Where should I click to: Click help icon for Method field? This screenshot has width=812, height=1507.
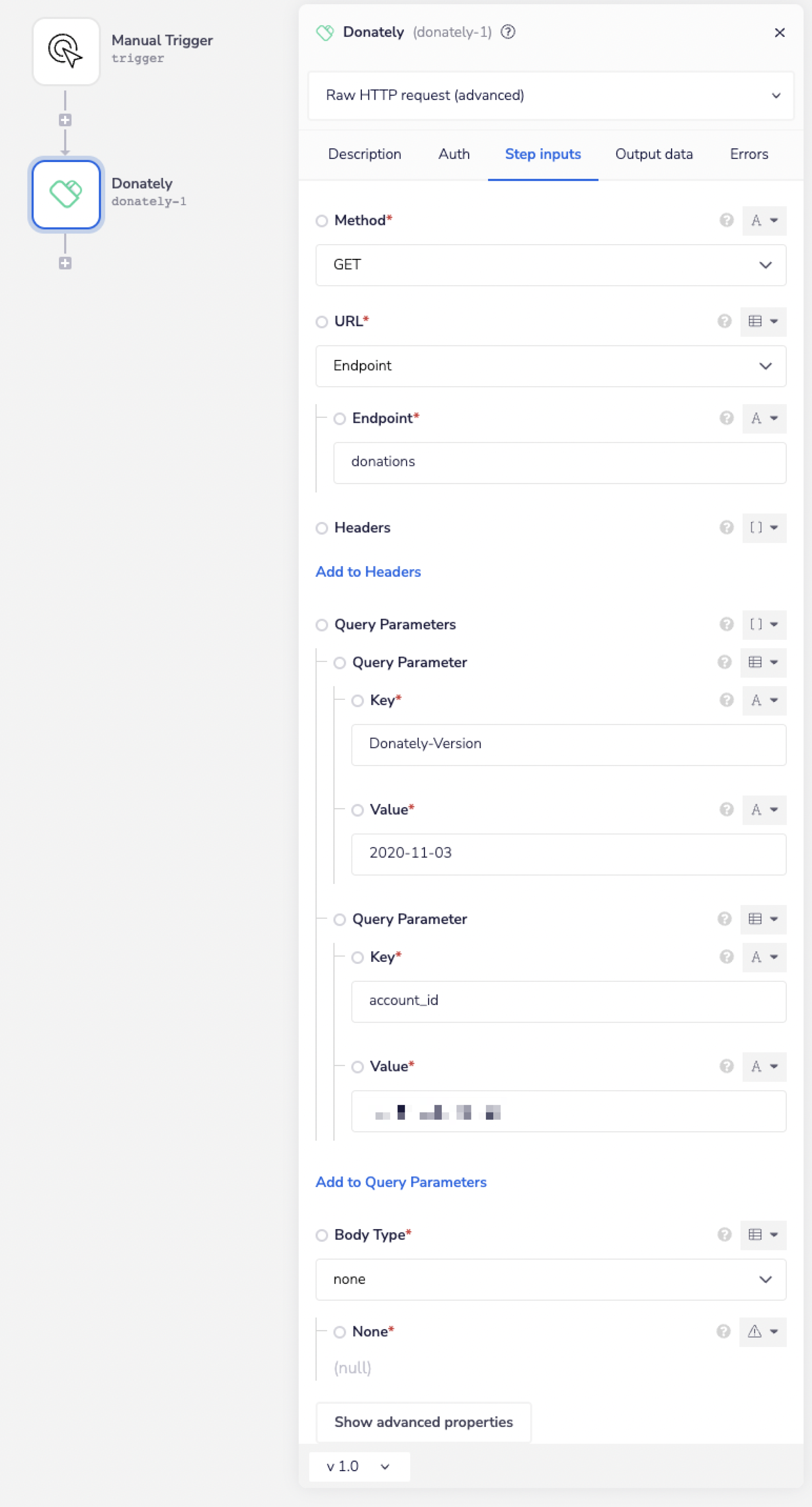click(x=726, y=221)
